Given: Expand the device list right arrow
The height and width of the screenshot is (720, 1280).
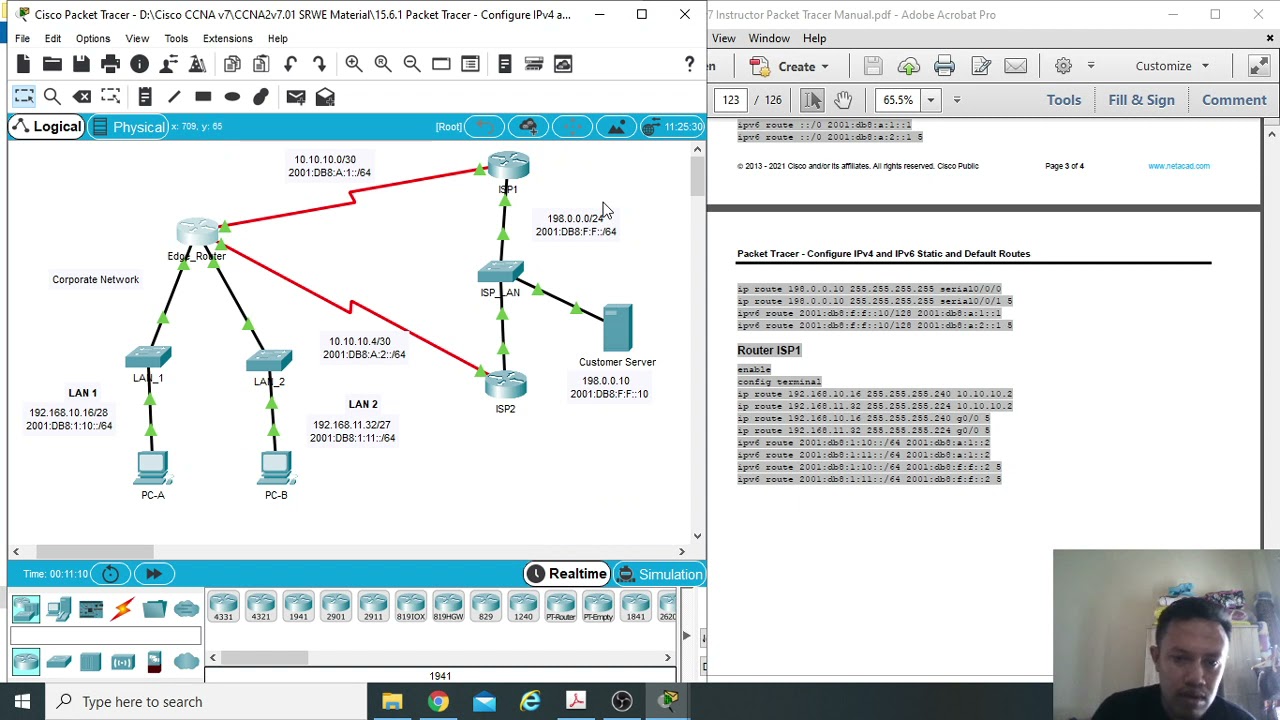Looking at the screenshot, I should coord(686,635).
